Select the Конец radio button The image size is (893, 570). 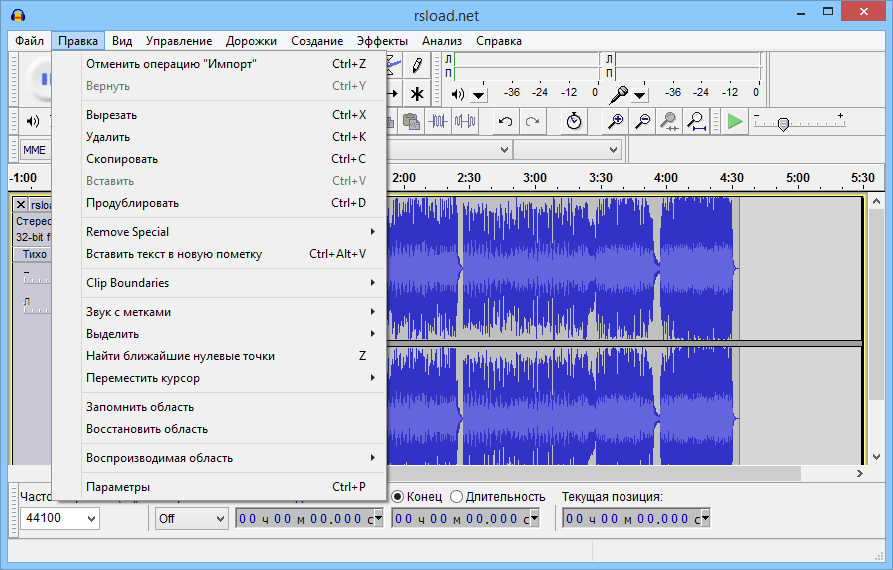[398, 497]
